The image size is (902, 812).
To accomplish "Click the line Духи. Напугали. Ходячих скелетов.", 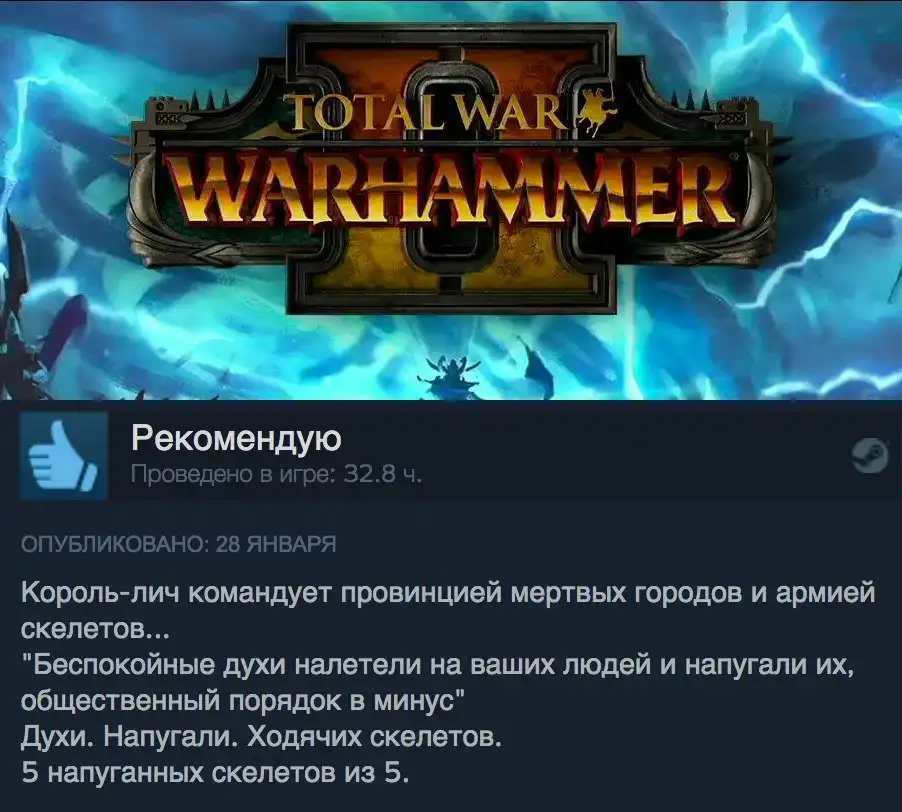I will click(x=261, y=737).
